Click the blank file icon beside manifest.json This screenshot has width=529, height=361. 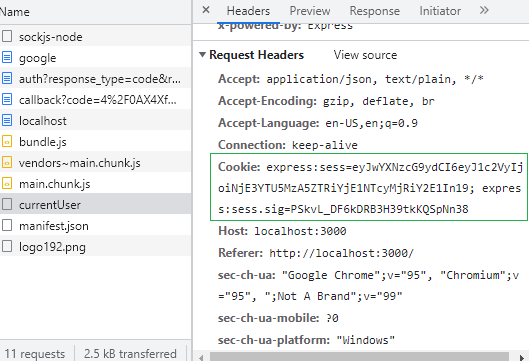coord(7,225)
